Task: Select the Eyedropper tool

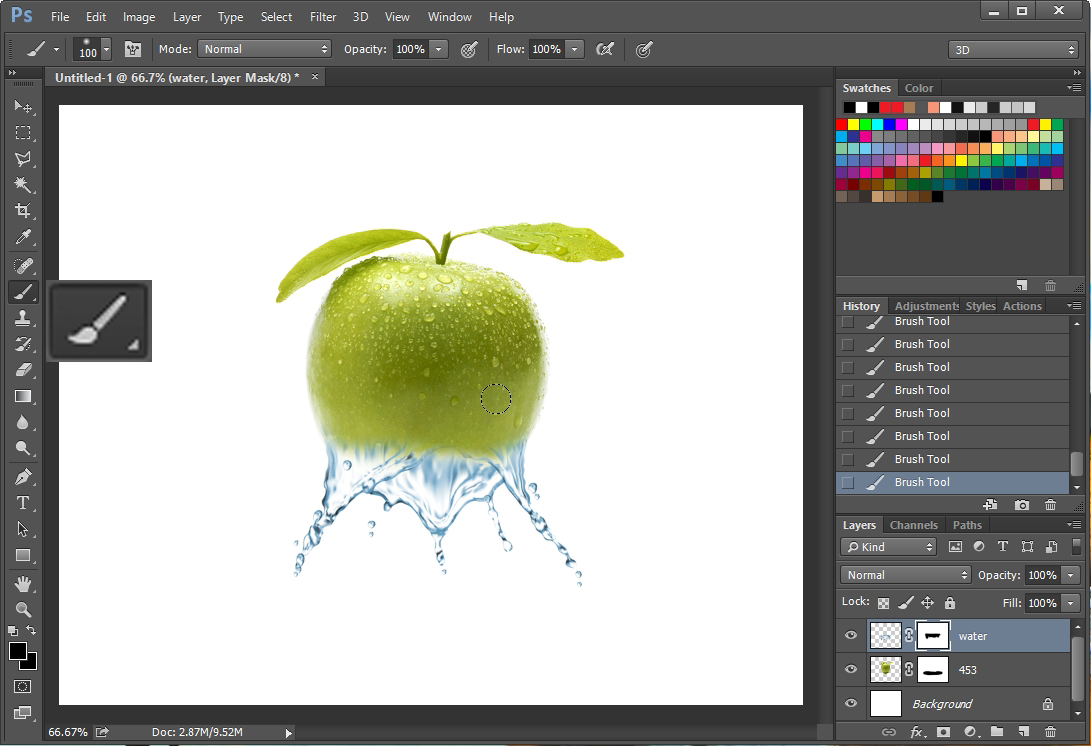Action: coord(23,237)
